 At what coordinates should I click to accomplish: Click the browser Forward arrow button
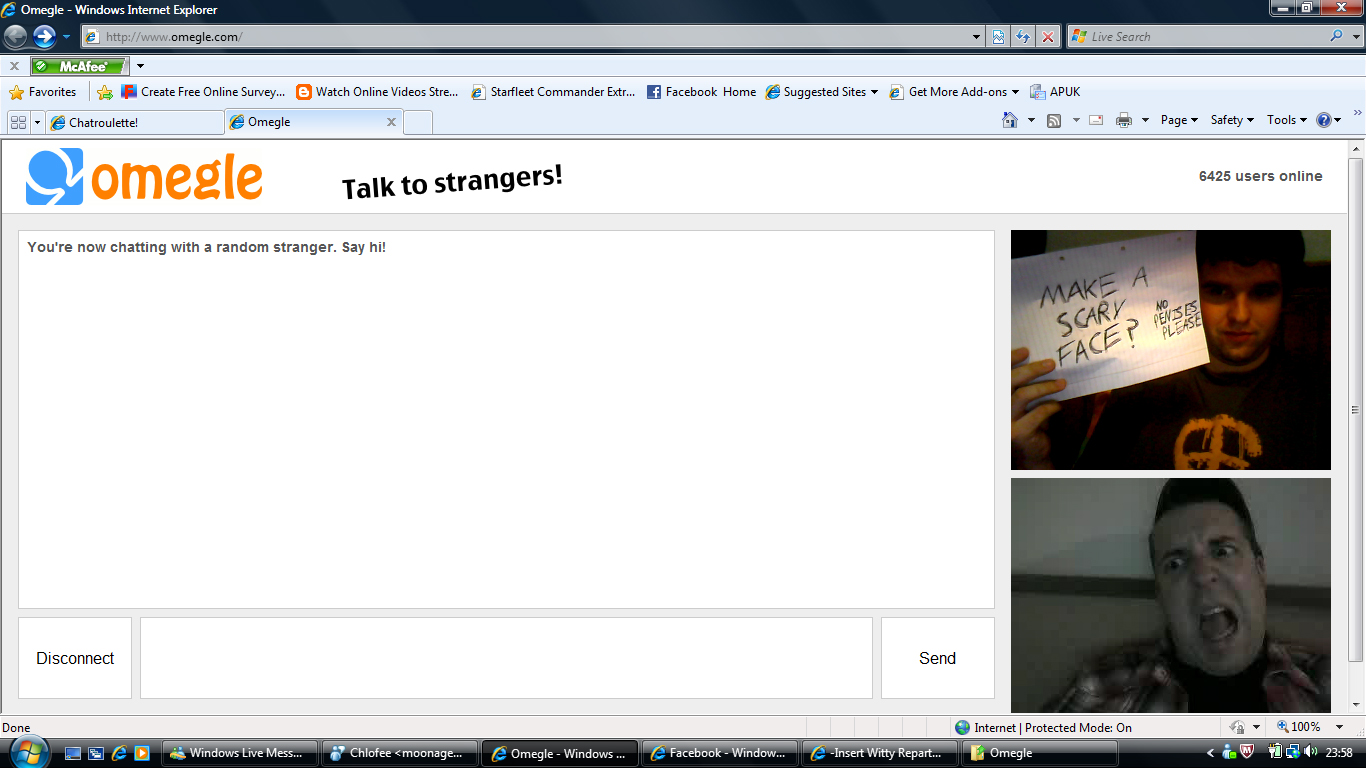[44, 37]
